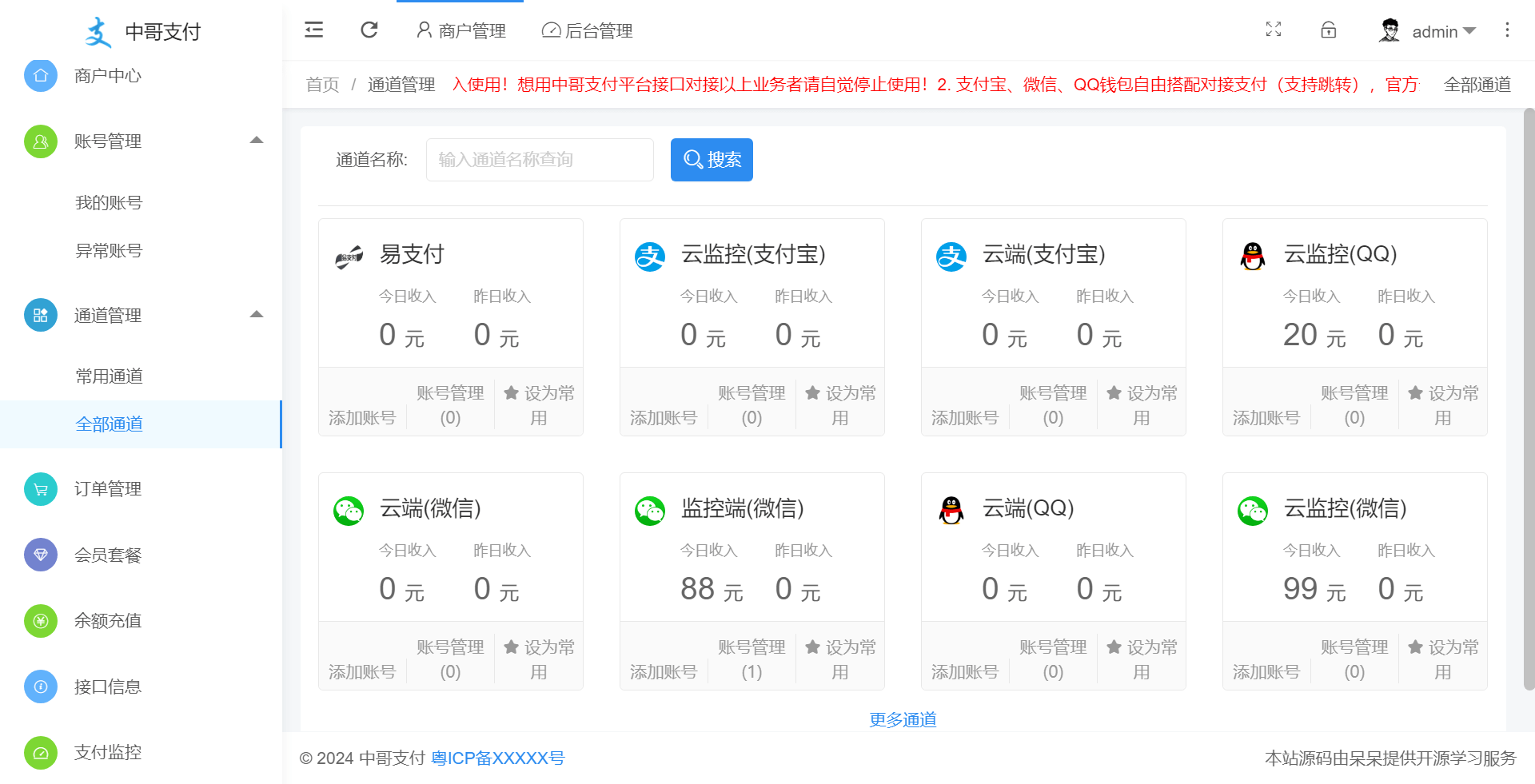Collapse the 账号管理 sidebar group
The height and width of the screenshot is (784, 1535).
pos(257,141)
